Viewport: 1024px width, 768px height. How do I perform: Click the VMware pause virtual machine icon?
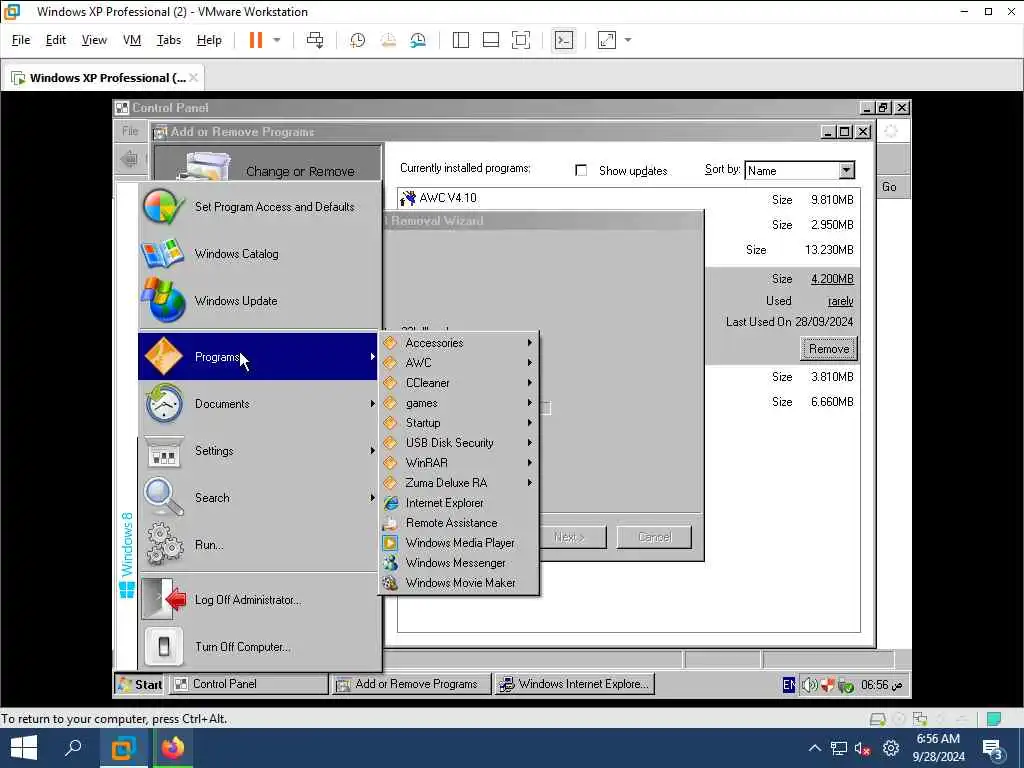click(x=255, y=40)
